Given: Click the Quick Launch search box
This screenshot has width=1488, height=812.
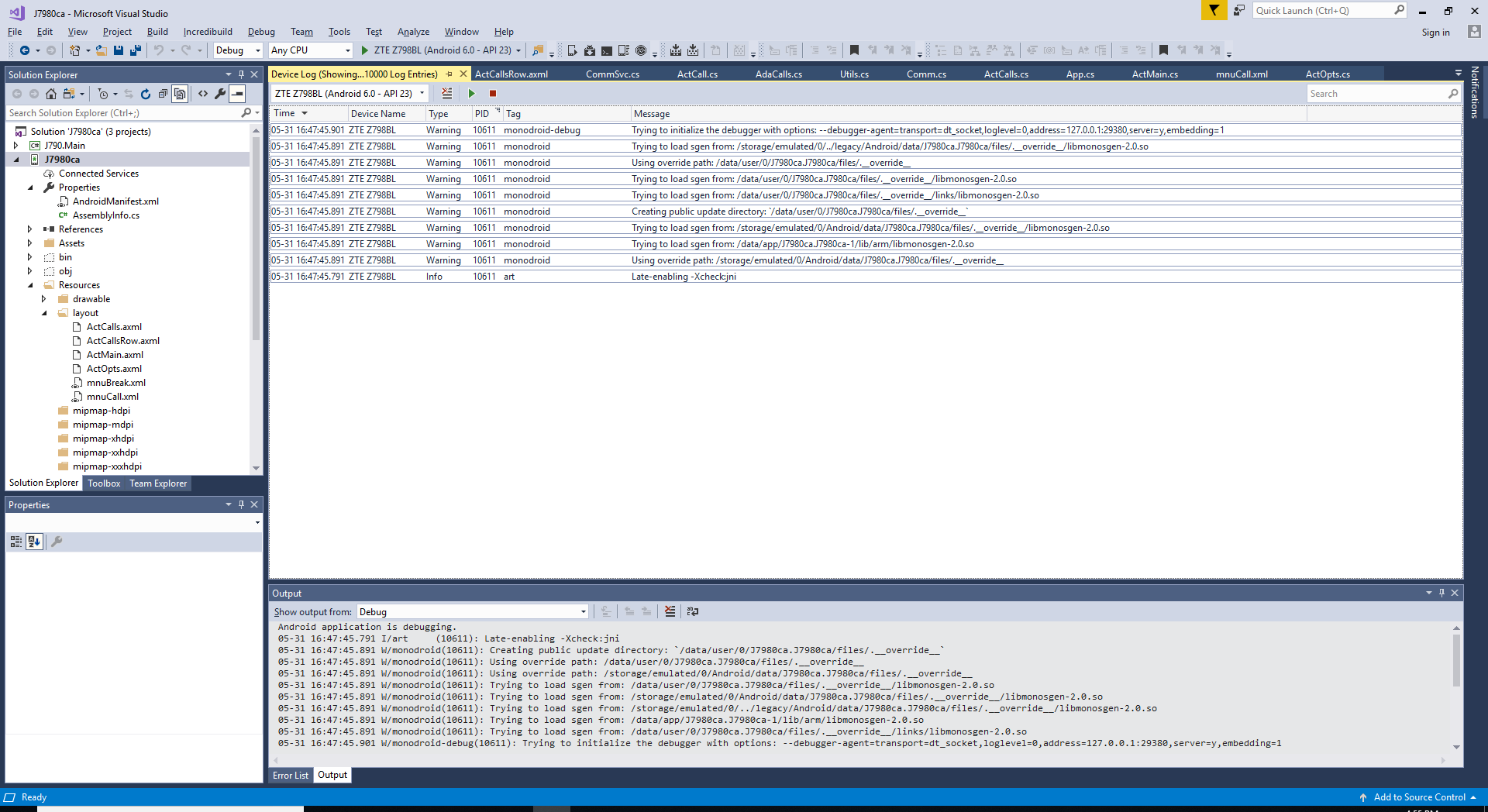Looking at the screenshot, I should tap(1328, 10).
